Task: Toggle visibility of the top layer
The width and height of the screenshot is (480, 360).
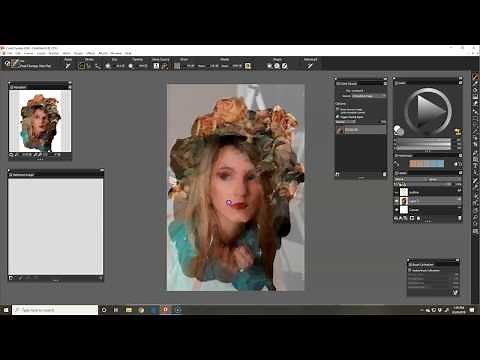Action: (x=396, y=192)
